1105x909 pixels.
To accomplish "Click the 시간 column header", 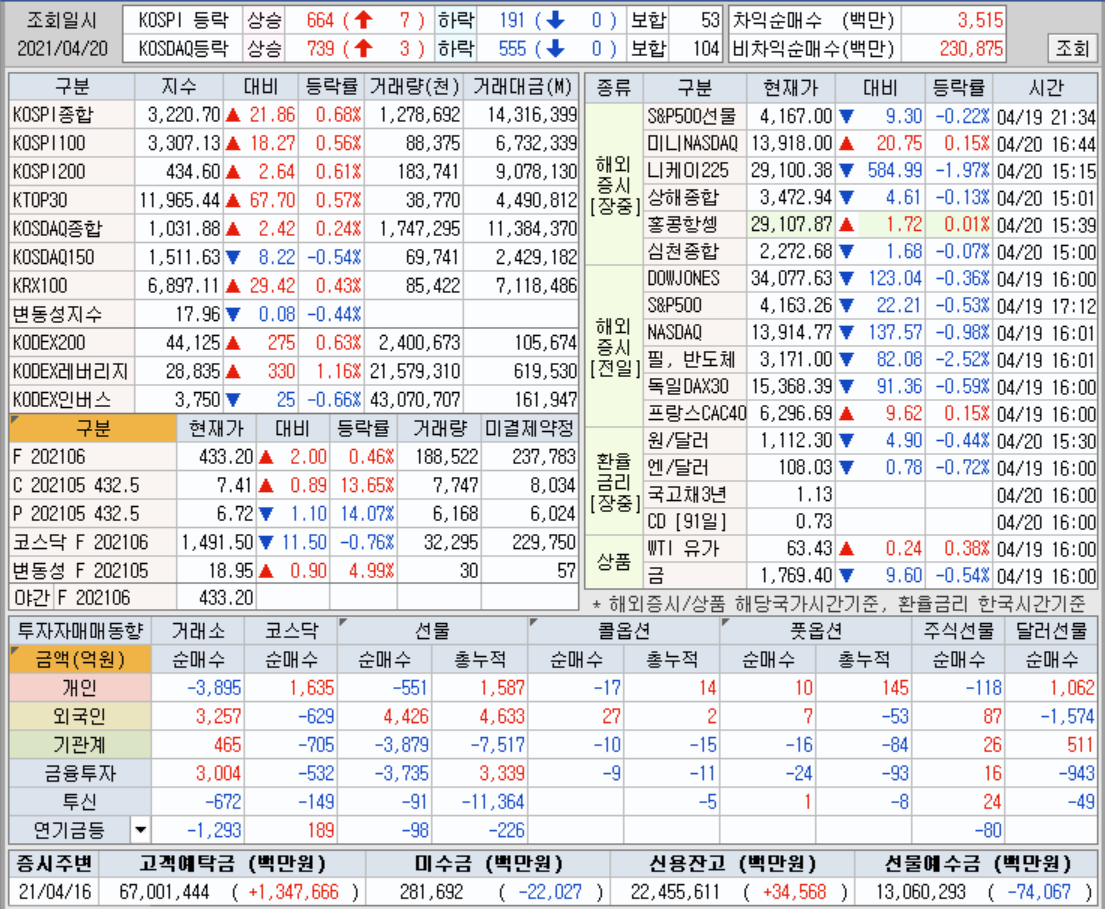I will click(x=1045, y=87).
